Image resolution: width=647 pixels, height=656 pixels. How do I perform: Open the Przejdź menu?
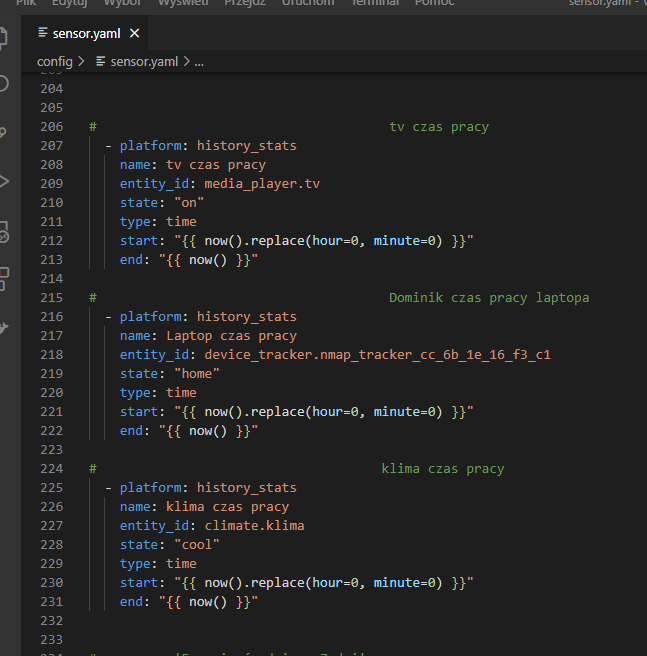pos(245,3)
